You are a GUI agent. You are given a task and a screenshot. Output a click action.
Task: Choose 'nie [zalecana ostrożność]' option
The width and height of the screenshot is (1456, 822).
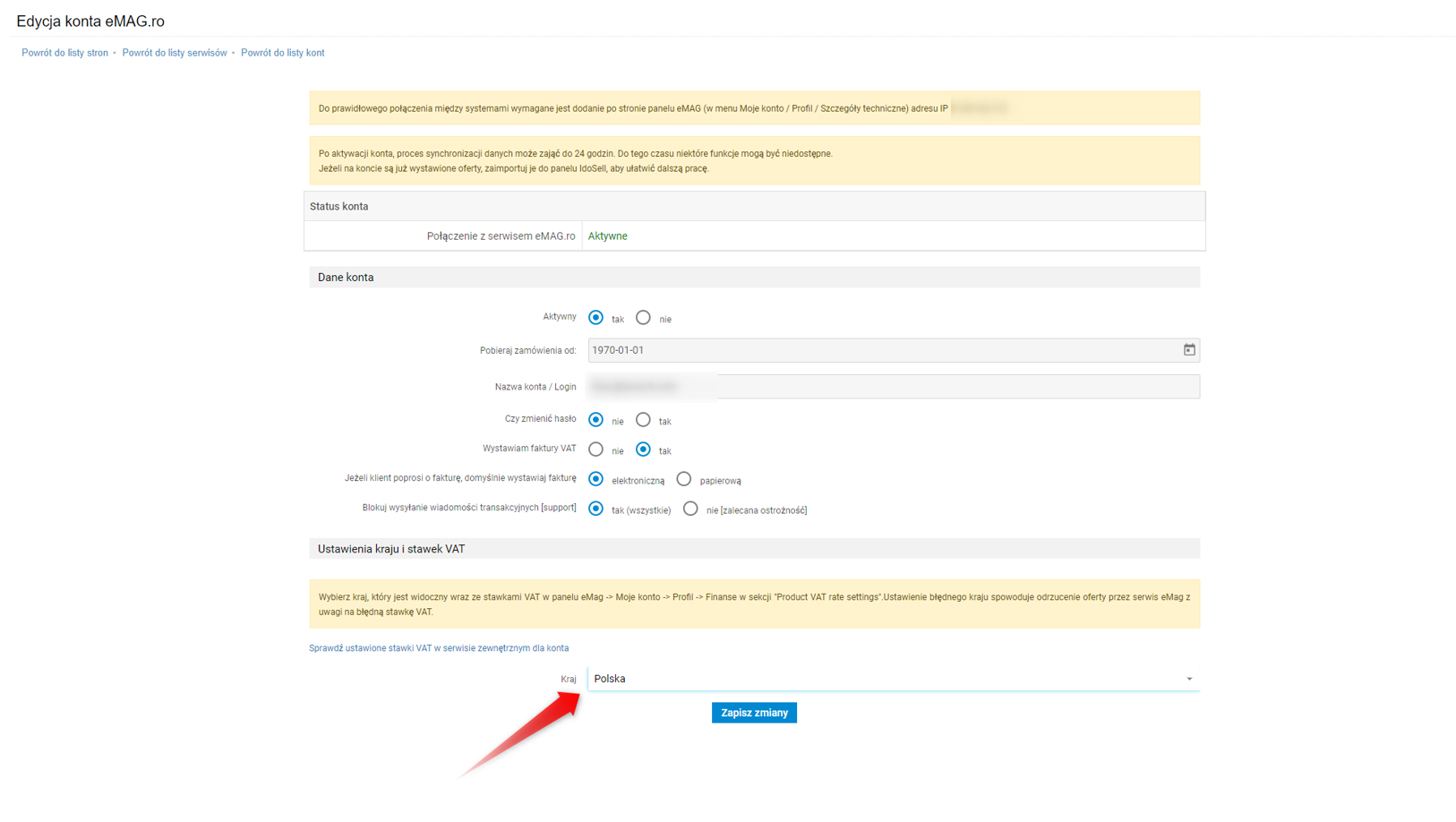tap(690, 509)
